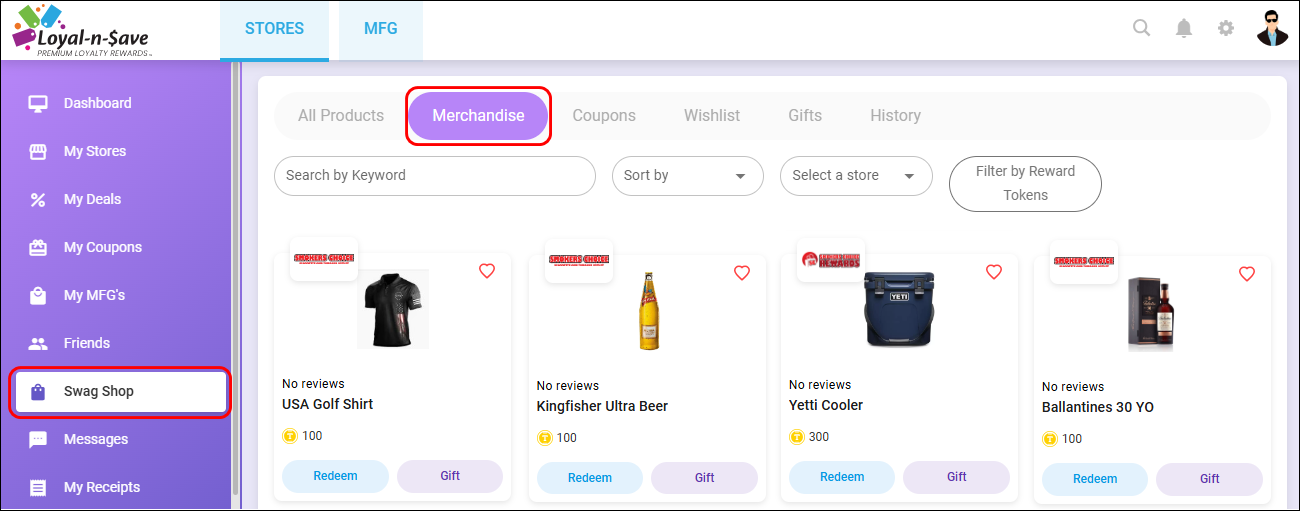Click the Dashboard monitor icon

(38, 103)
